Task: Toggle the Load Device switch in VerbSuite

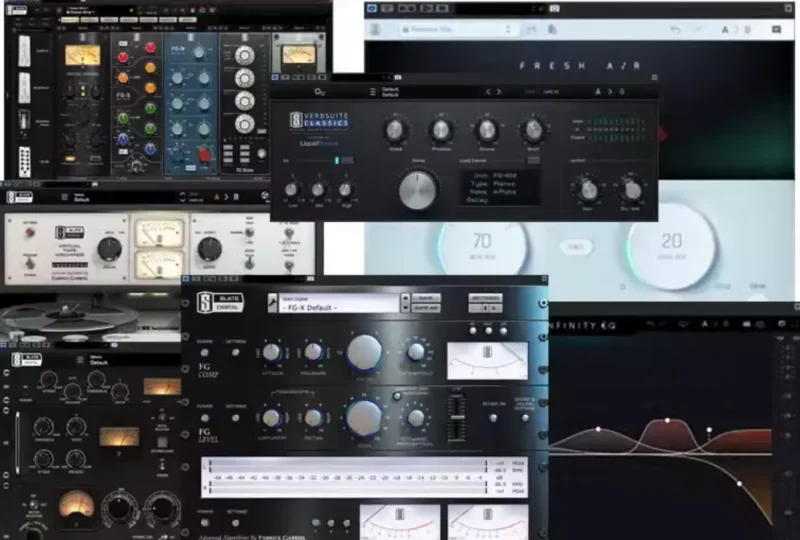Action: pos(533,160)
